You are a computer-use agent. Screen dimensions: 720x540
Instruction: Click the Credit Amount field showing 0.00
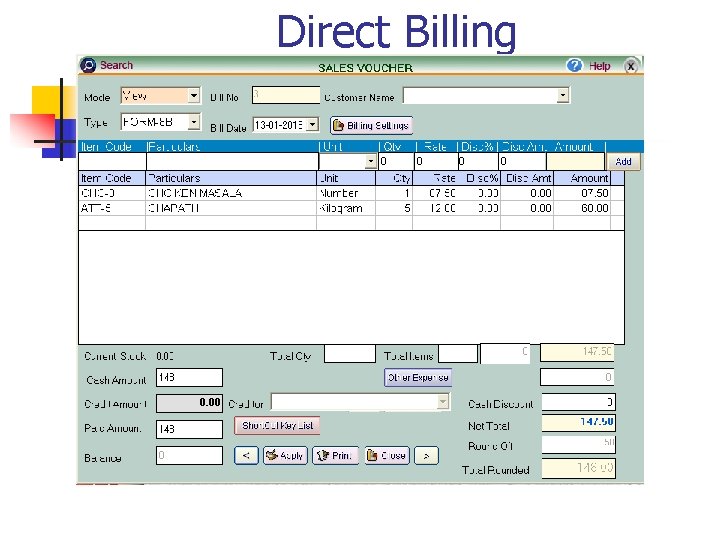click(x=189, y=403)
